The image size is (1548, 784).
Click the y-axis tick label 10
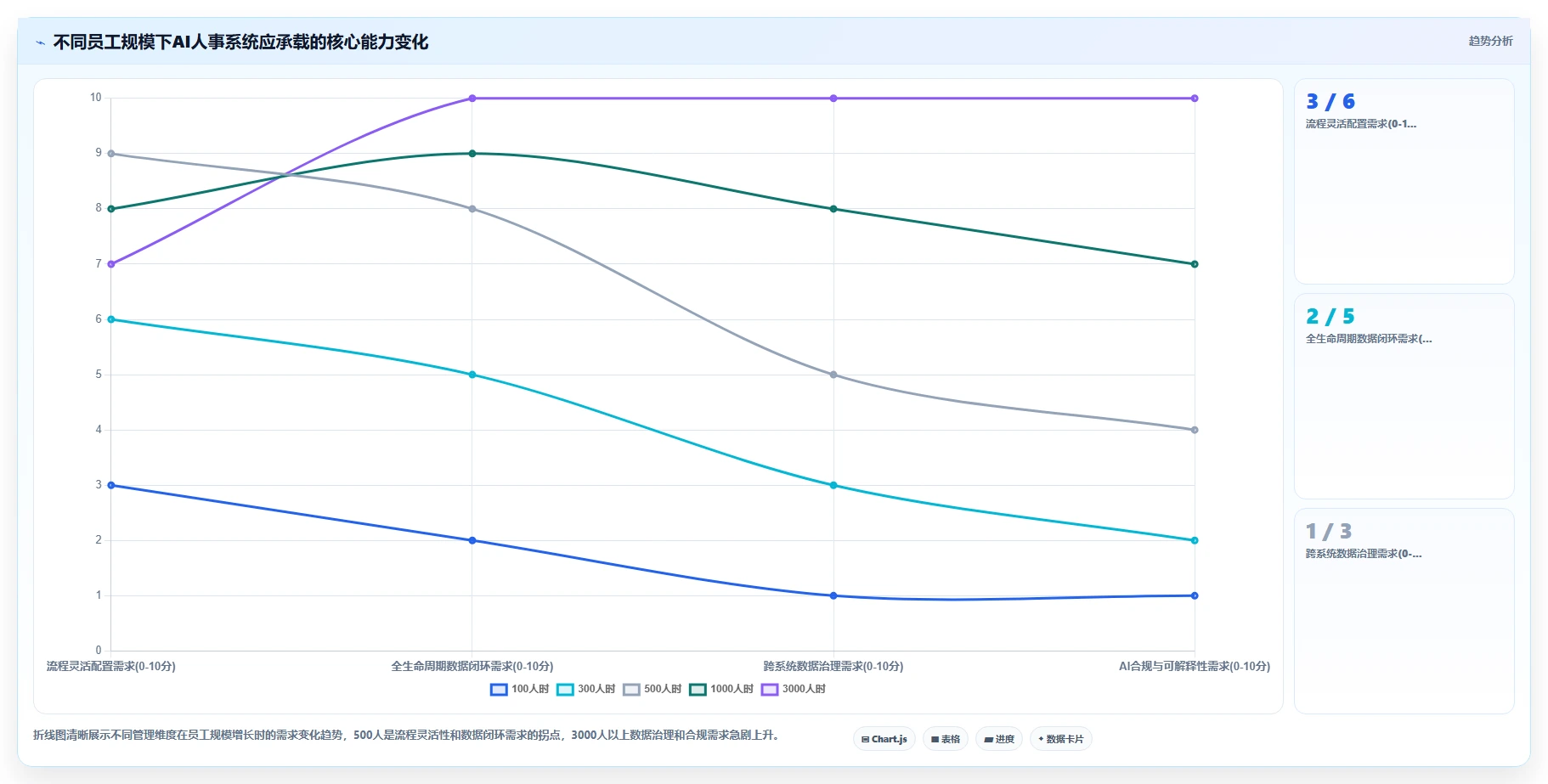[96, 98]
